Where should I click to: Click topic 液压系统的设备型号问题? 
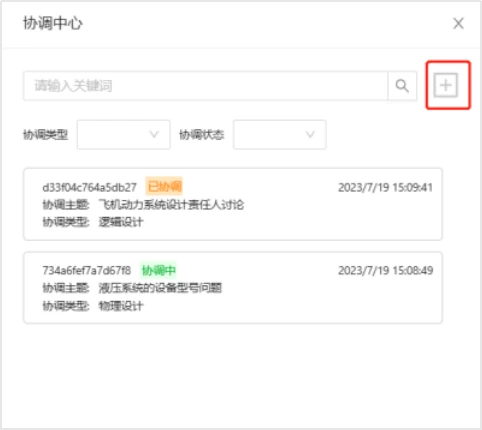[160, 288]
